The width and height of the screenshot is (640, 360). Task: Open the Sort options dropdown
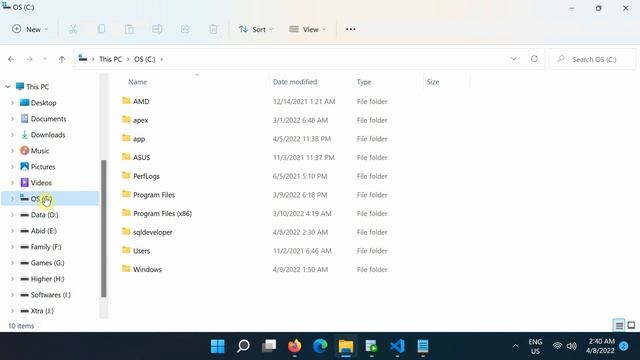pos(256,29)
